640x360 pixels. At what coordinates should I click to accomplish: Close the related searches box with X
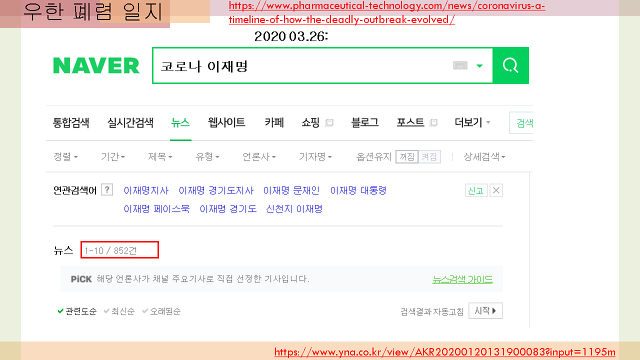tap(496, 191)
